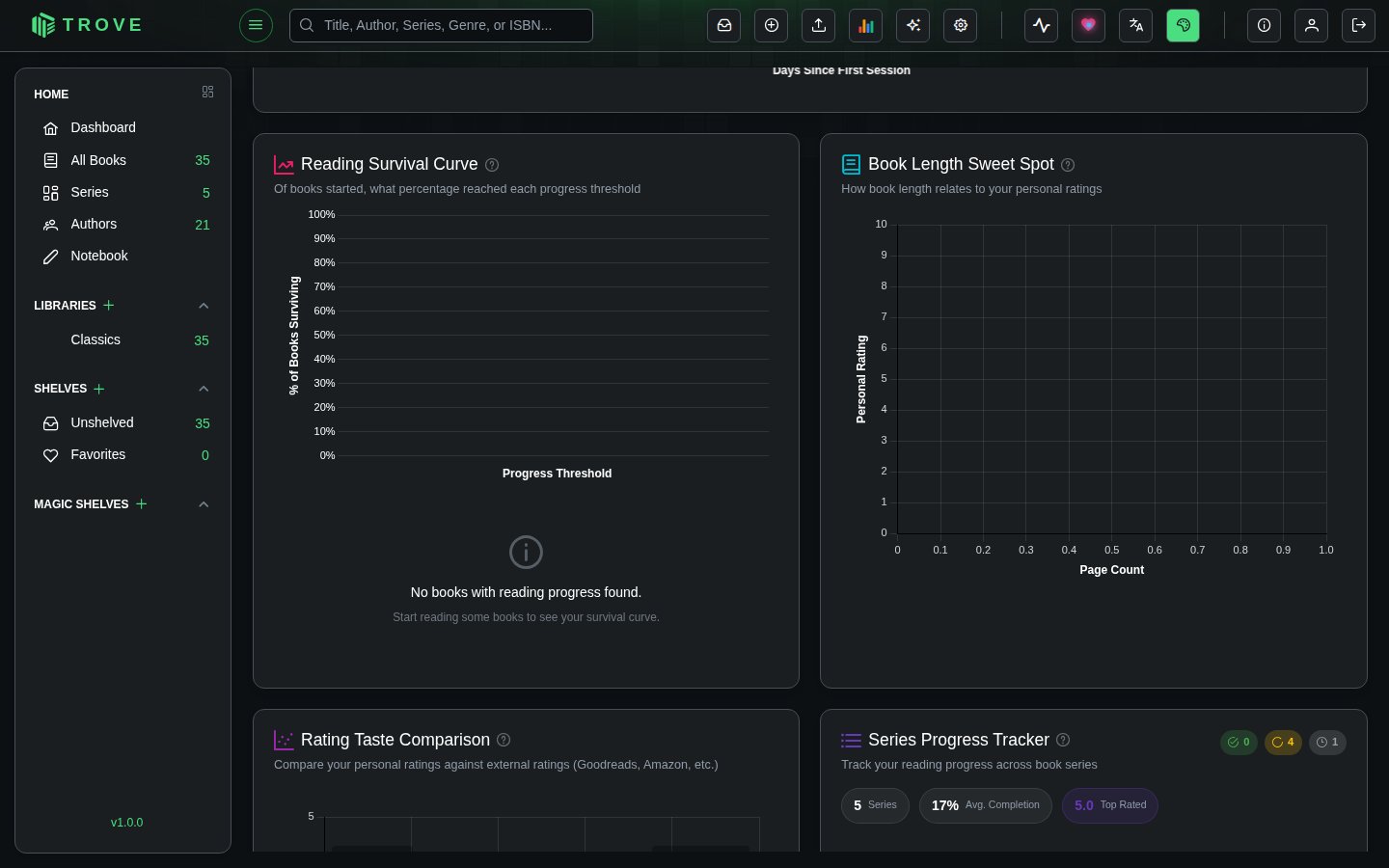Open the Favorites shelf
The height and width of the screenshot is (868, 1389).
[123, 454]
